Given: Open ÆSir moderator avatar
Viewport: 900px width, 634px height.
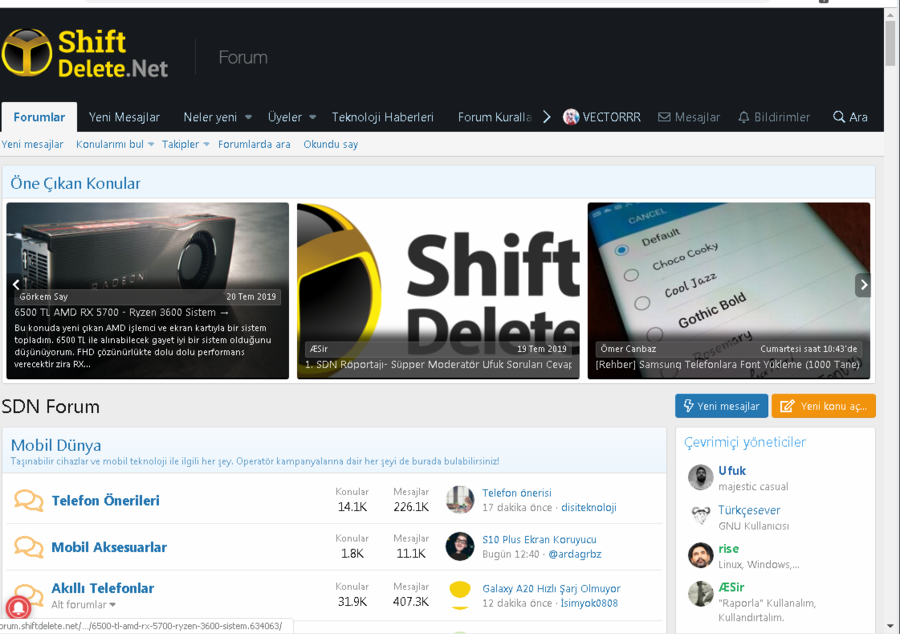Looking at the screenshot, I should 700,594.
